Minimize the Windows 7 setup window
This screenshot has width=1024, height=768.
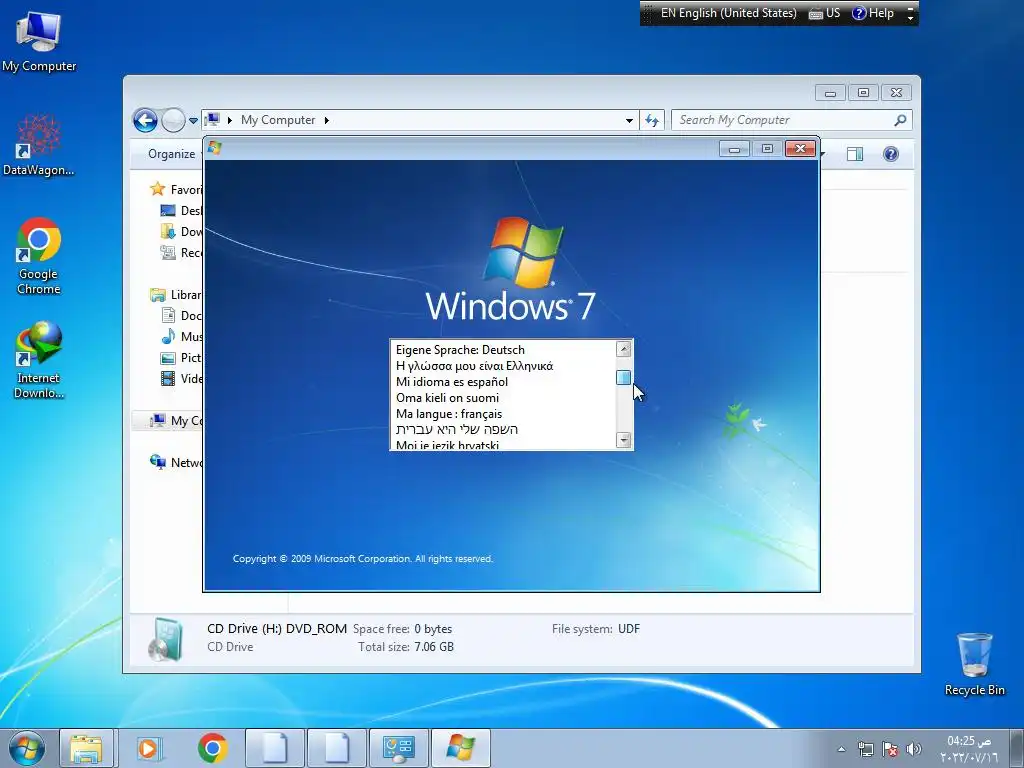tap(734, 149)
